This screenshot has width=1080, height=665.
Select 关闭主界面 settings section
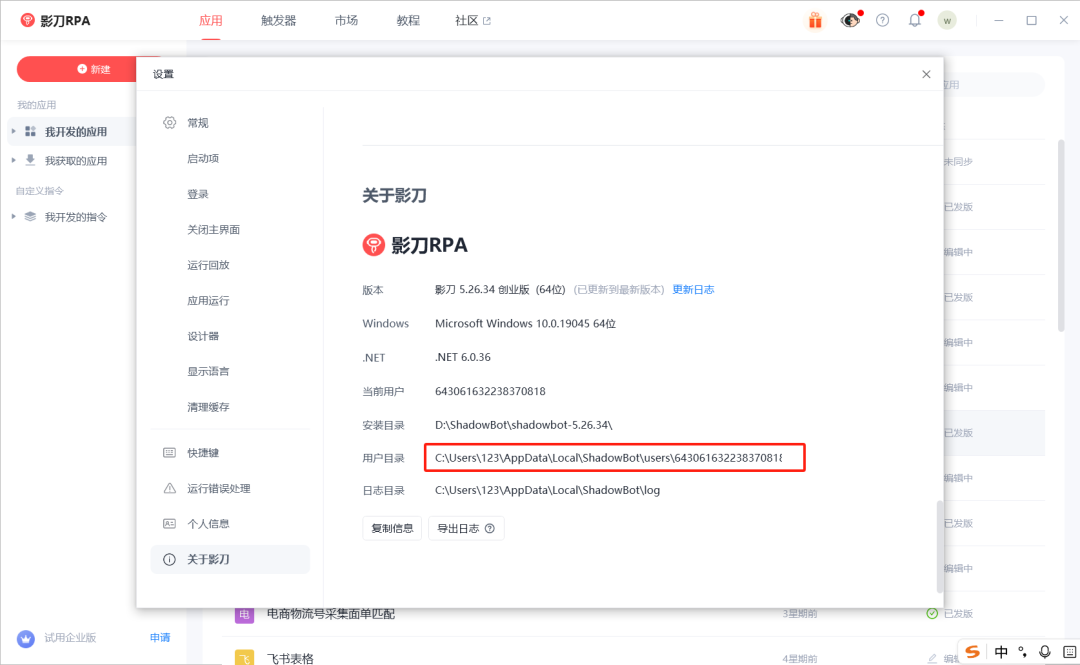(214, 229)
